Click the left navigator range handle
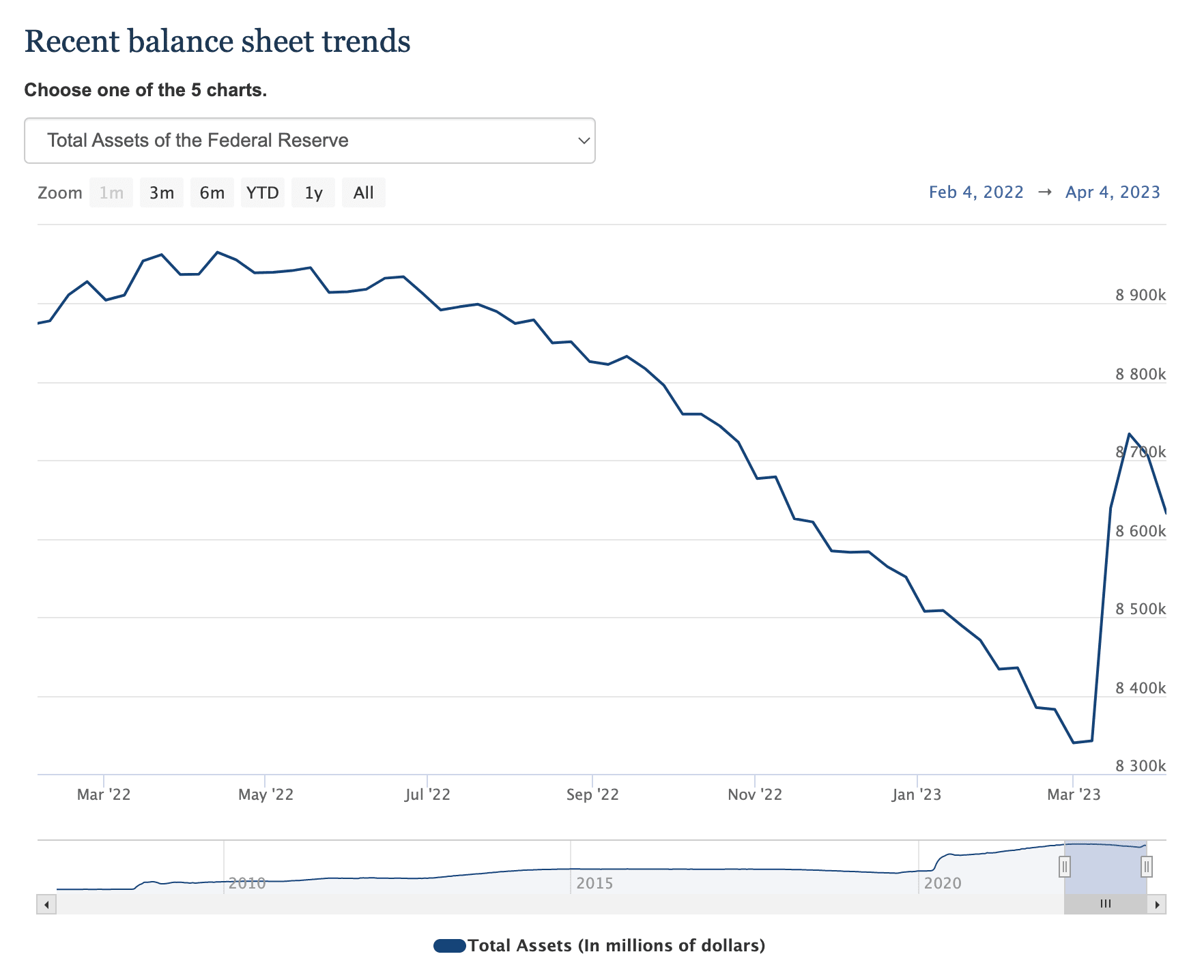1204x980 pixels. (1065, 866)
